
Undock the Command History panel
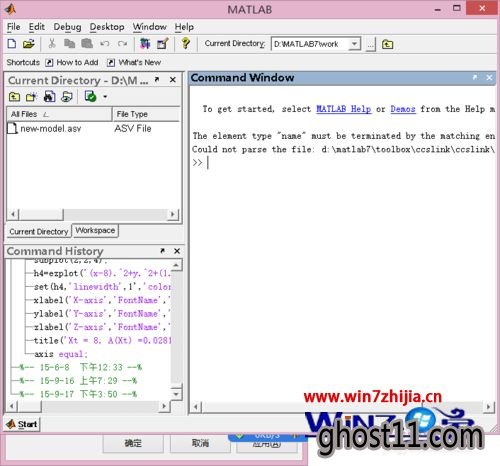coord(162,251)
